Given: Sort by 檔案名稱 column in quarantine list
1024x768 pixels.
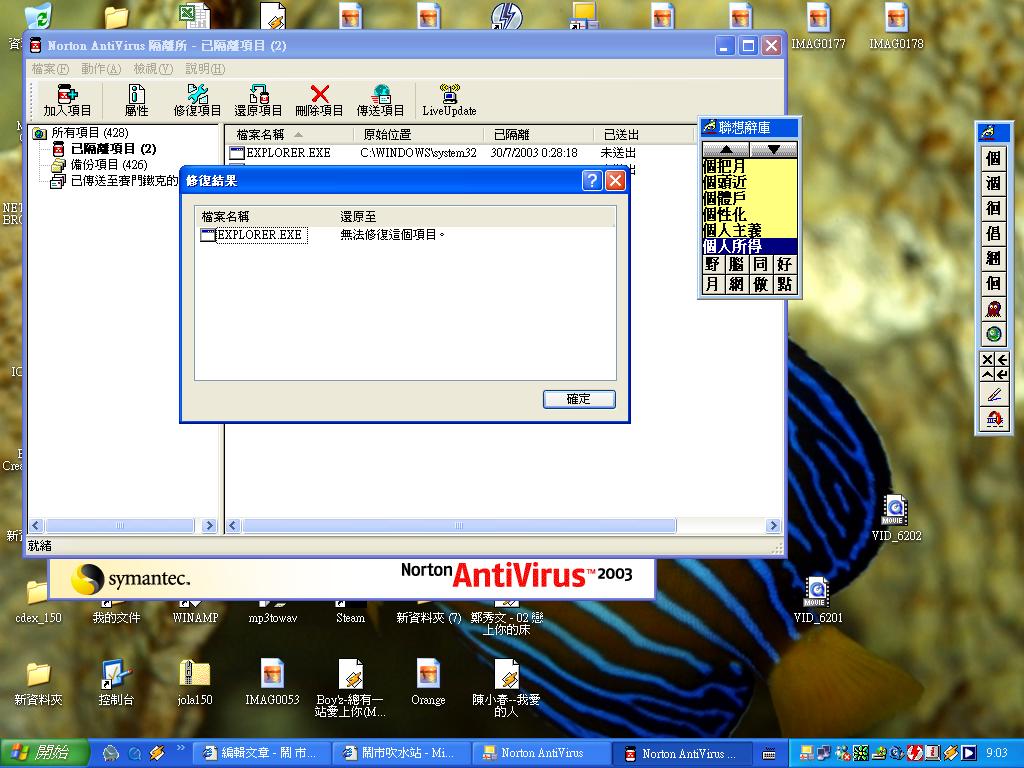Looking at the screenshot, I should point(290,135).
